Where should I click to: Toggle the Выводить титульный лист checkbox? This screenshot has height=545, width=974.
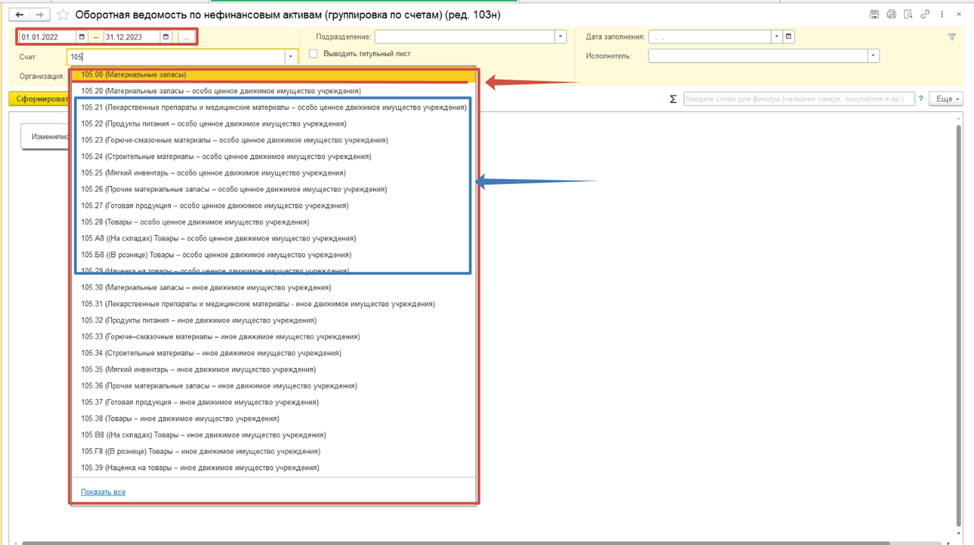(313, 54)
